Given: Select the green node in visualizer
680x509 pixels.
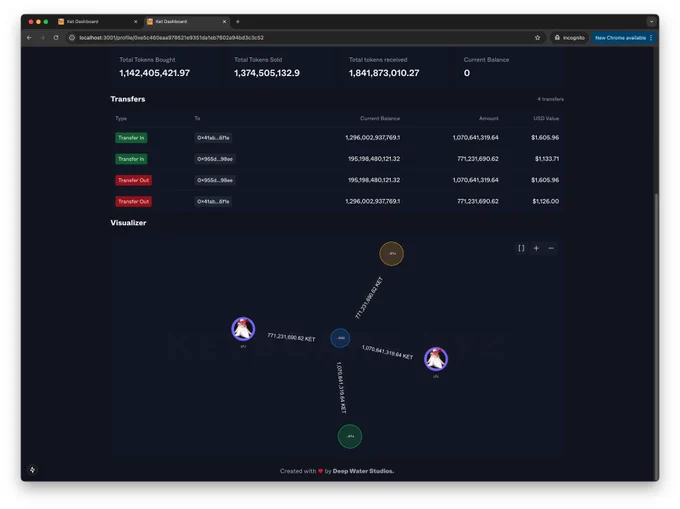Looking at the screenshot, I should click(350, 436).
